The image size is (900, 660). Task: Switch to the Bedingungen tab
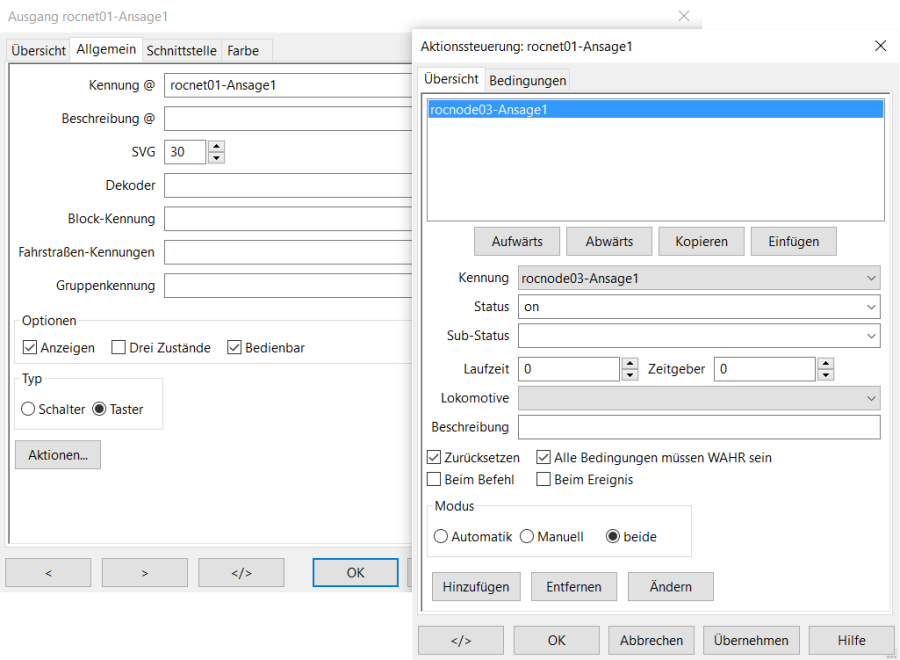[527, 80]
